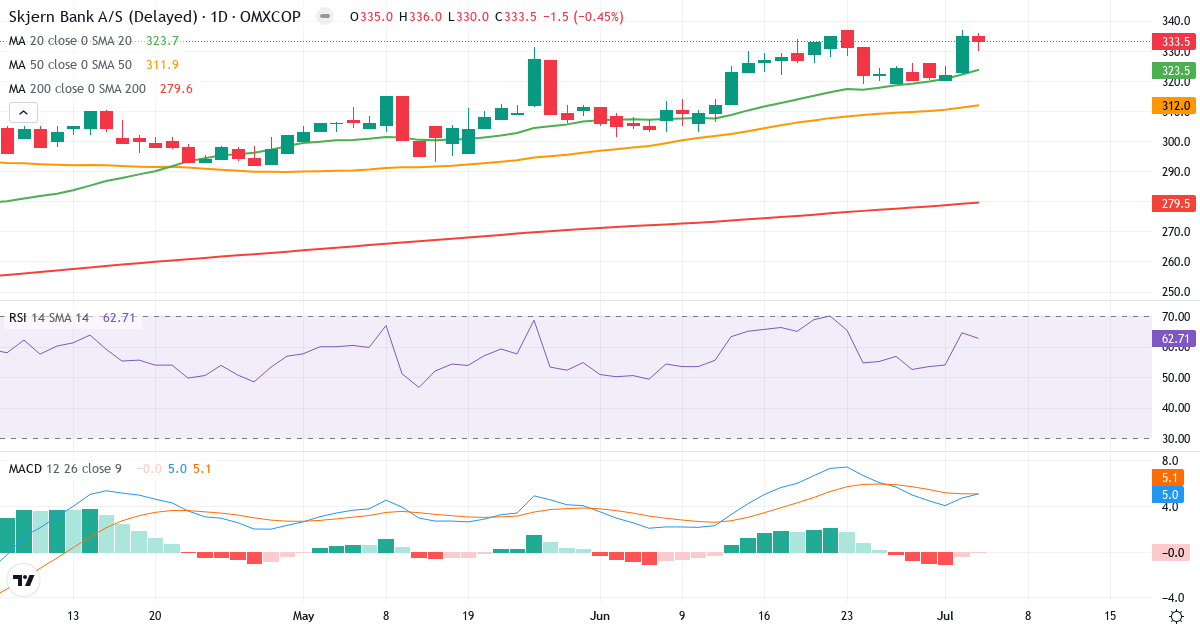Open chart settings gear in the bottom-right corner

pos(1176,615)
